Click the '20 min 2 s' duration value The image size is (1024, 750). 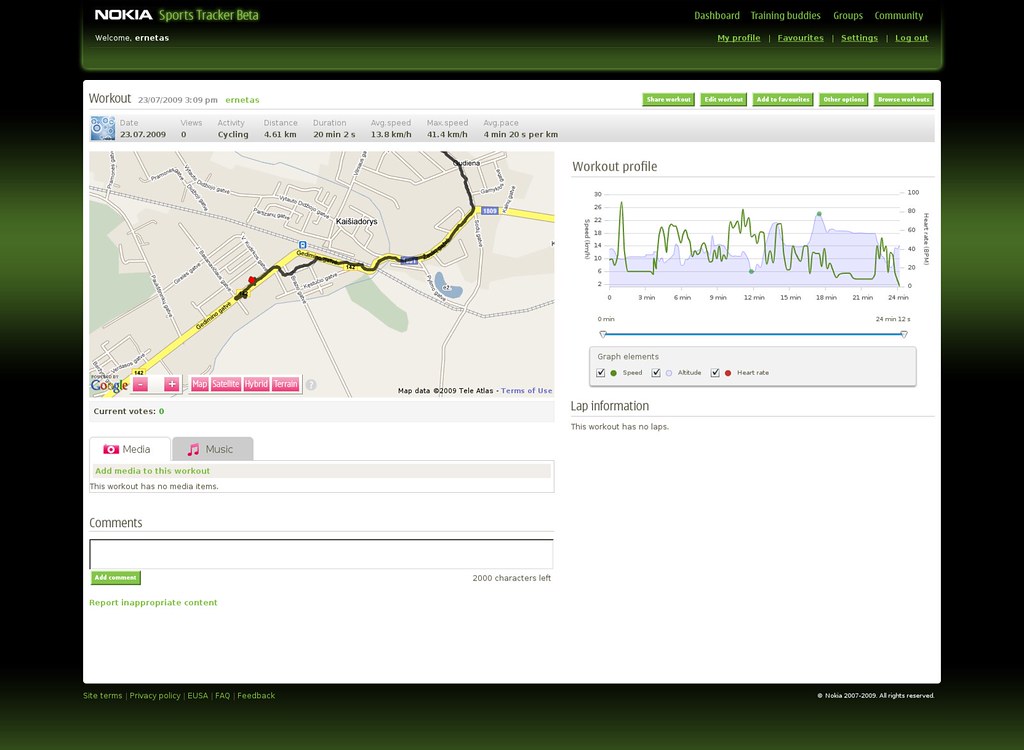pos(334,135)
